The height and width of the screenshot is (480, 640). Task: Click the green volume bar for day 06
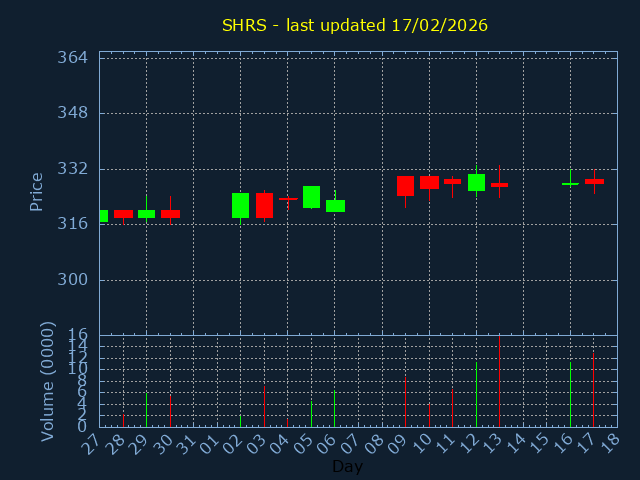[x=334, y=409]
